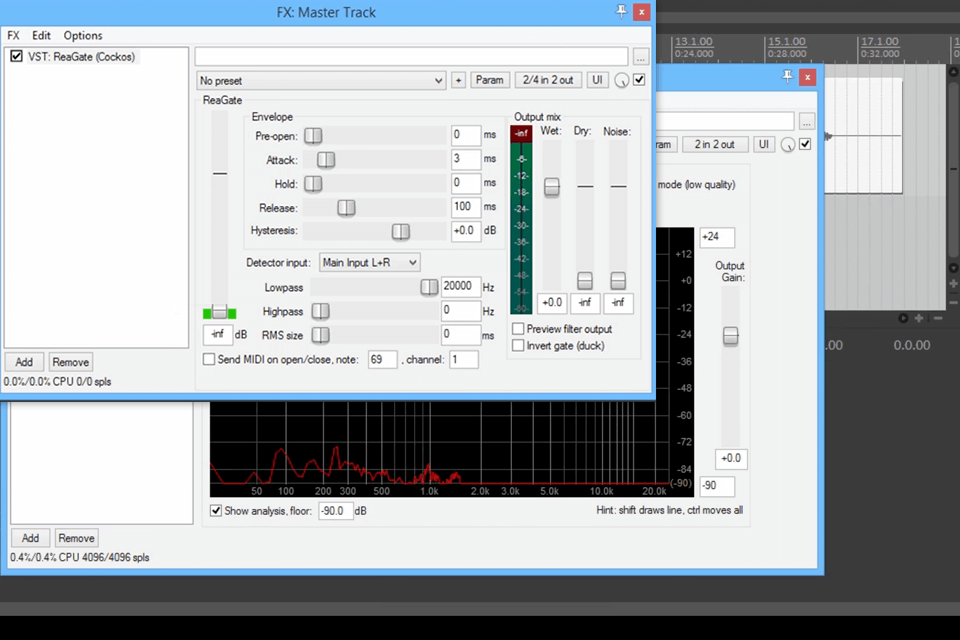This screenshot has width=960, height=640.
Task: Click the Lowpass slider handle
Action: click(x=429, y=287)
